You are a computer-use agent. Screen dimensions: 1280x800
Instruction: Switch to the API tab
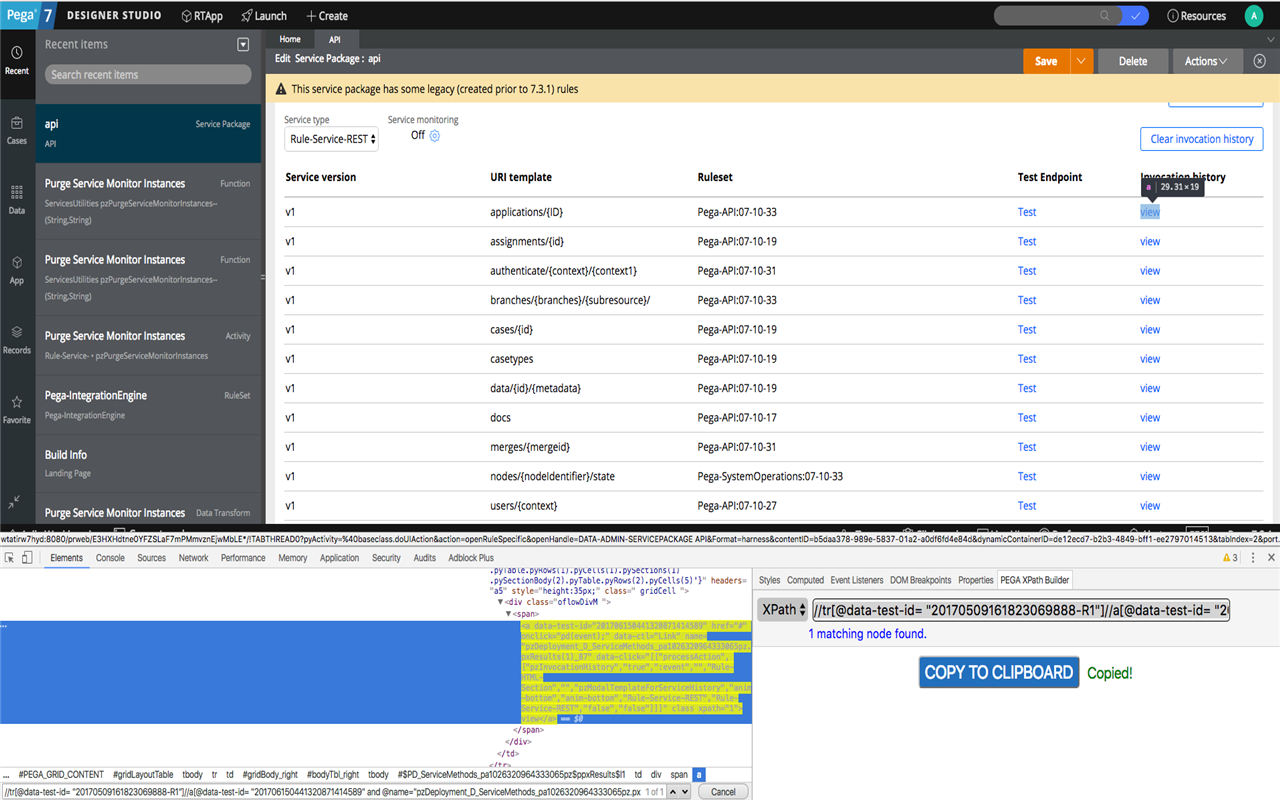click(x=335, y=39)
